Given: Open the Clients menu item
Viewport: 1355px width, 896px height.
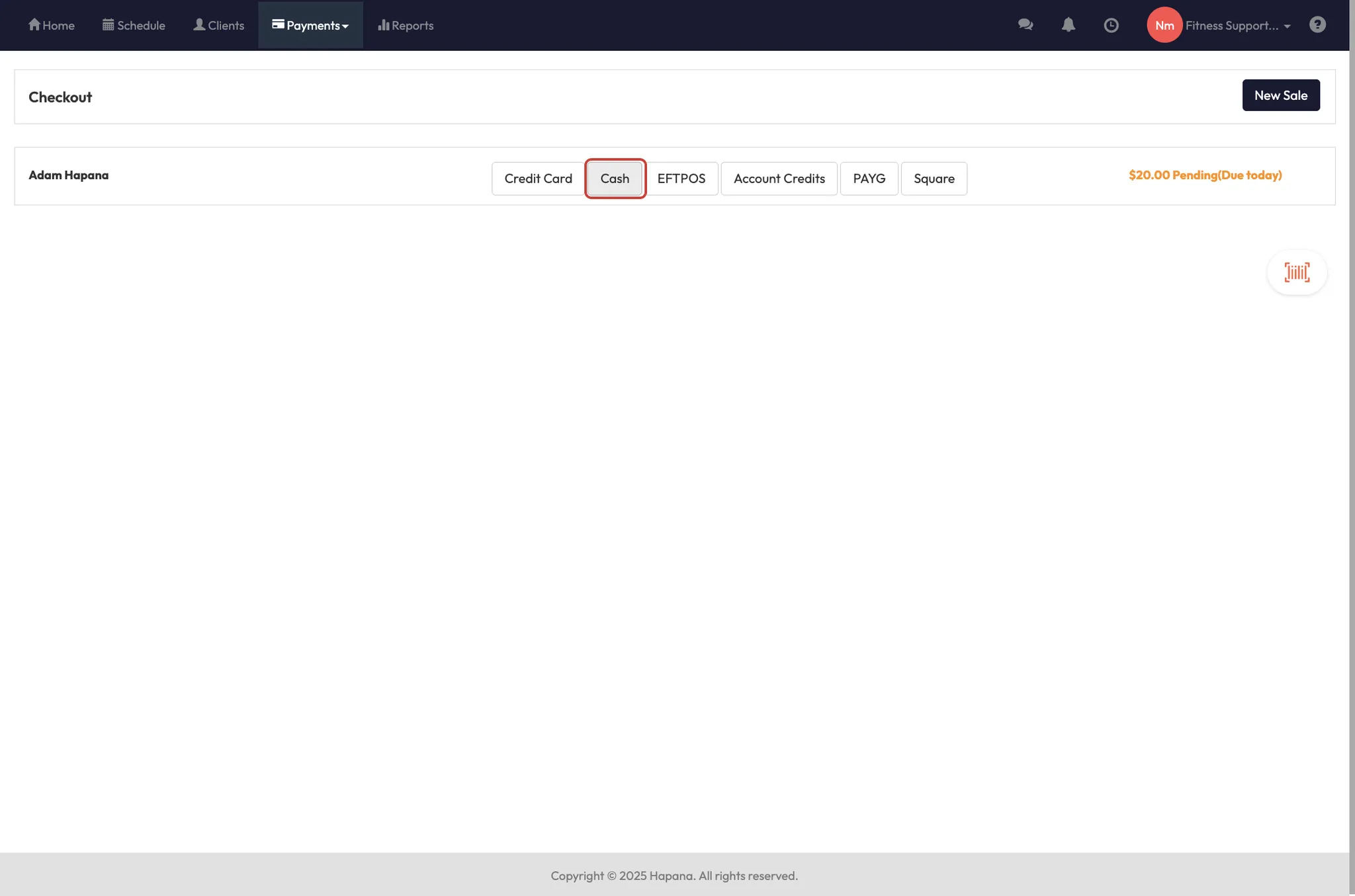Looking at the screenshot, I should coord(218,25).
